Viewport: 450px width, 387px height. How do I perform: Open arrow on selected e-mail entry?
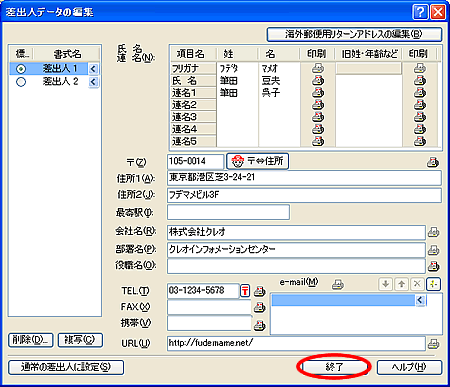coord(420,300)
